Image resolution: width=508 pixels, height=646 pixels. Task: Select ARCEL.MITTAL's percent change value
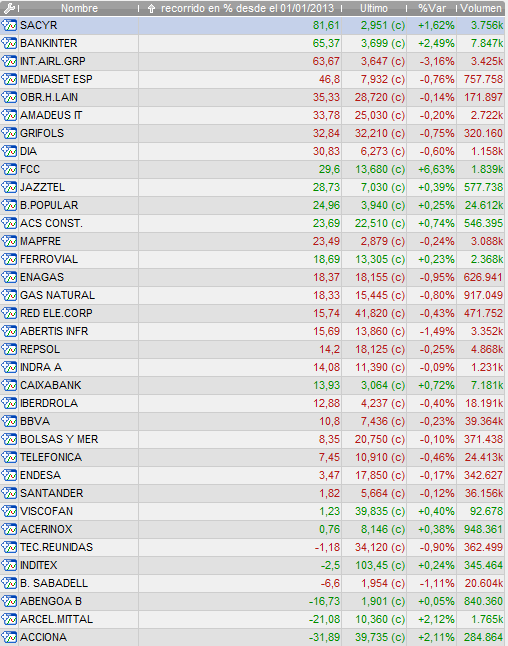437,619
